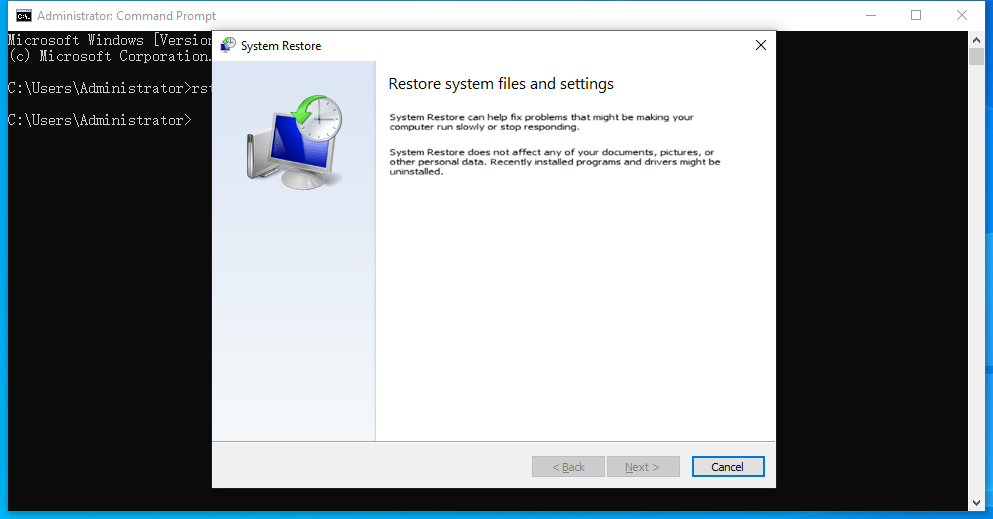The image size is (993, 519).
Task: Click the "Restore system files and settings" heading
Action: coord(500,84)
